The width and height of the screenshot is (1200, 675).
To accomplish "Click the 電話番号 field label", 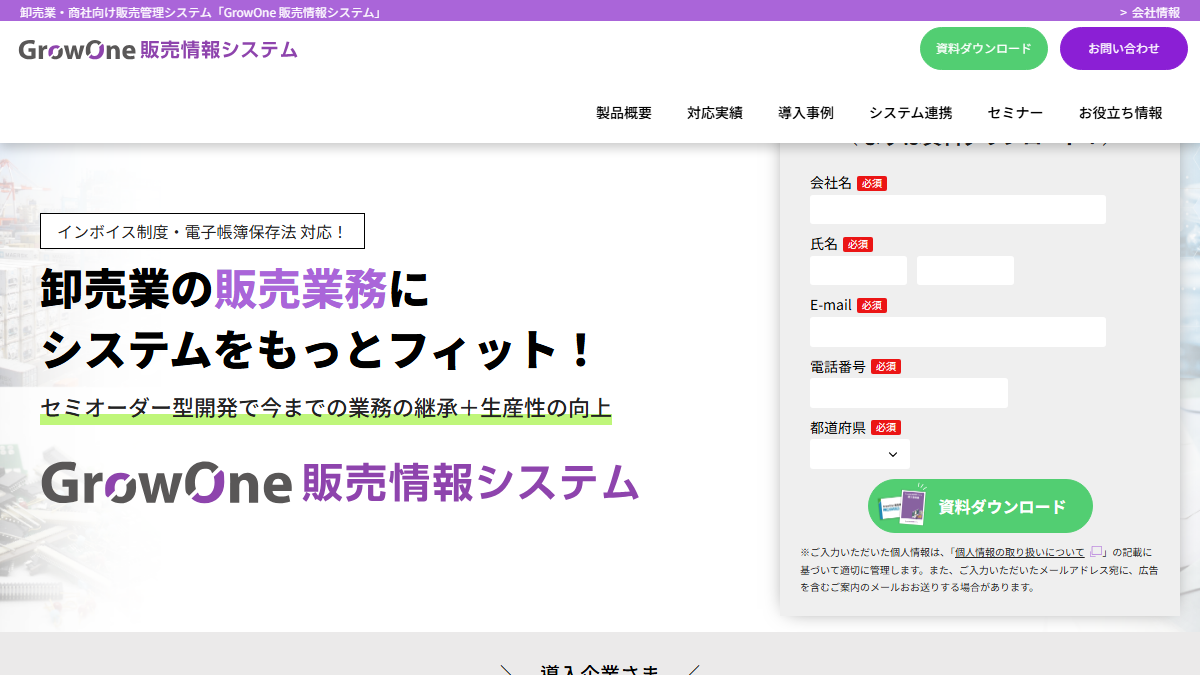I will pyautogui.click(x=838, y=367).
